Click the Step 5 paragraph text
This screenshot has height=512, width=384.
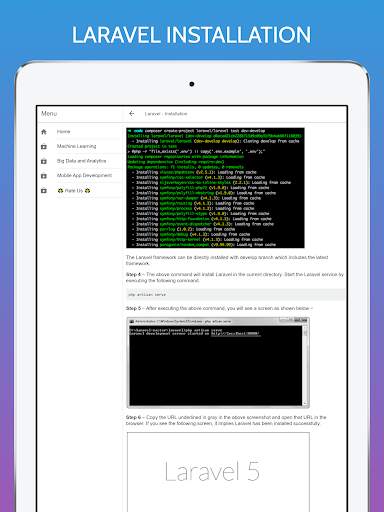click(x=219, y=308)
